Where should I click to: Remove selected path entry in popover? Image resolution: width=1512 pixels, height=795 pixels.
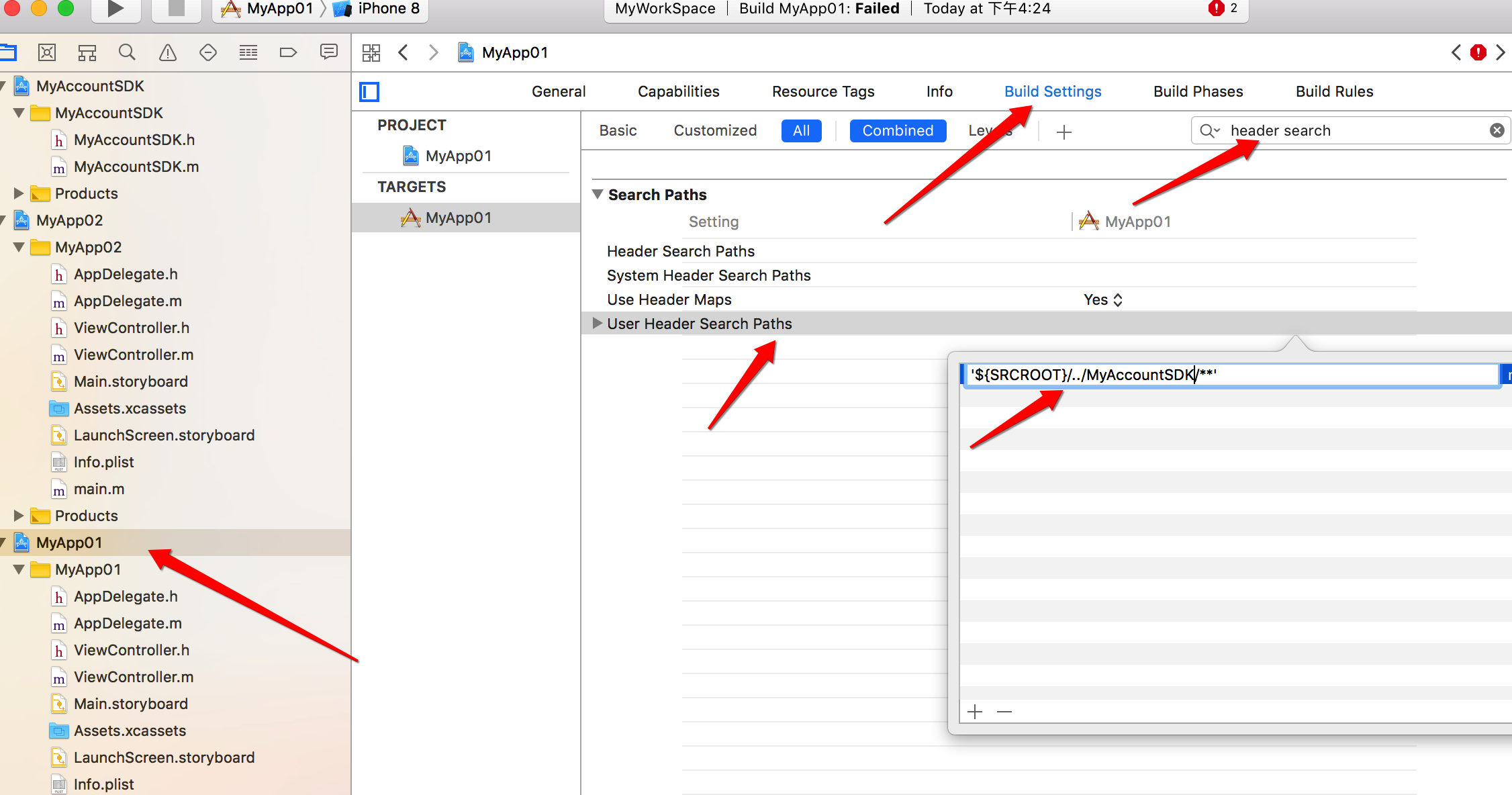tap(1004, 711)
